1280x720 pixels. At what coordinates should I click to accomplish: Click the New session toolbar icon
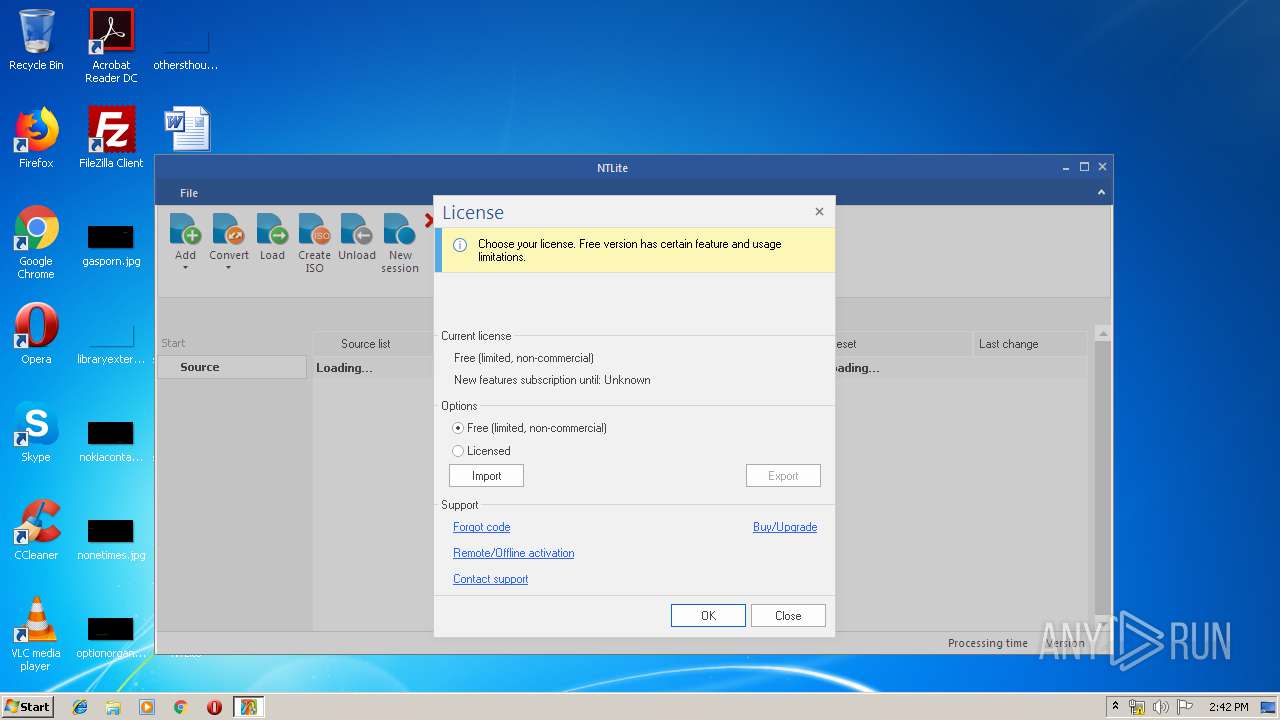399,230
